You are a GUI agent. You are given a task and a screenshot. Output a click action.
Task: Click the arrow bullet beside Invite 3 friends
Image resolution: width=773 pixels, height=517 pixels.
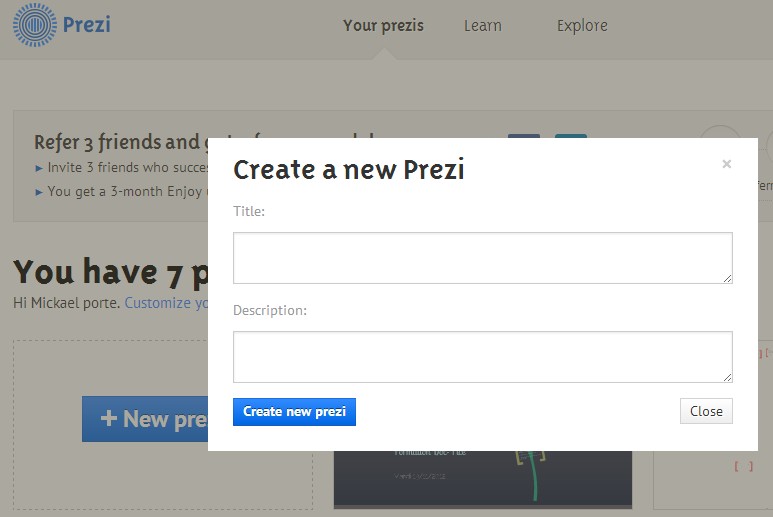(39, 168)
